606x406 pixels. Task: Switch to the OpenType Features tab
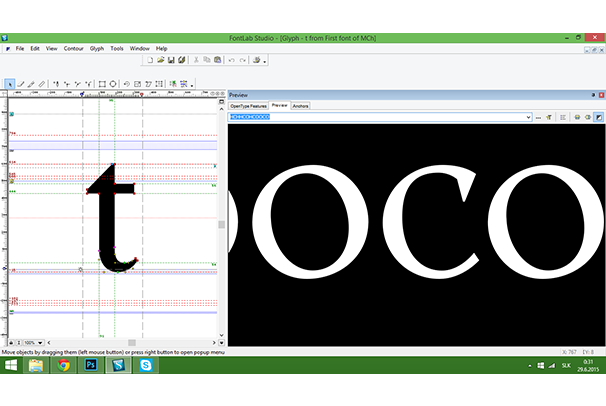pyautogui.click(x=248, y=105)
